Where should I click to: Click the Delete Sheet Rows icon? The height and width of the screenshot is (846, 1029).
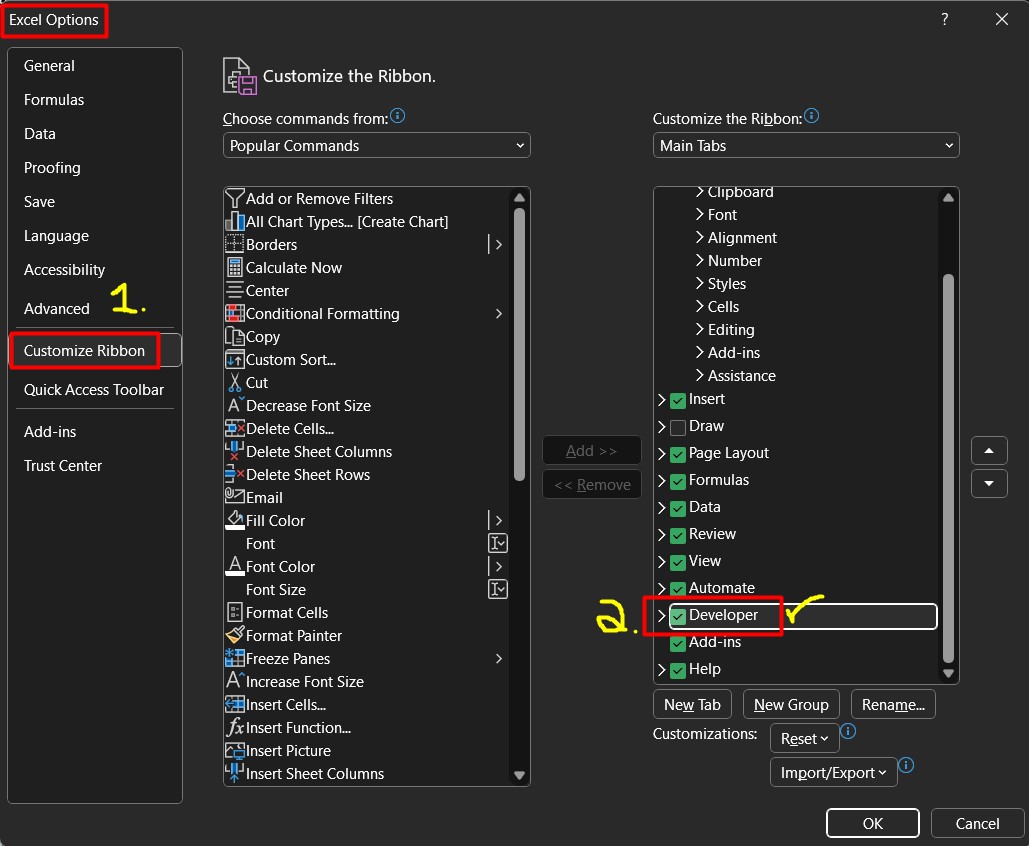234,474
